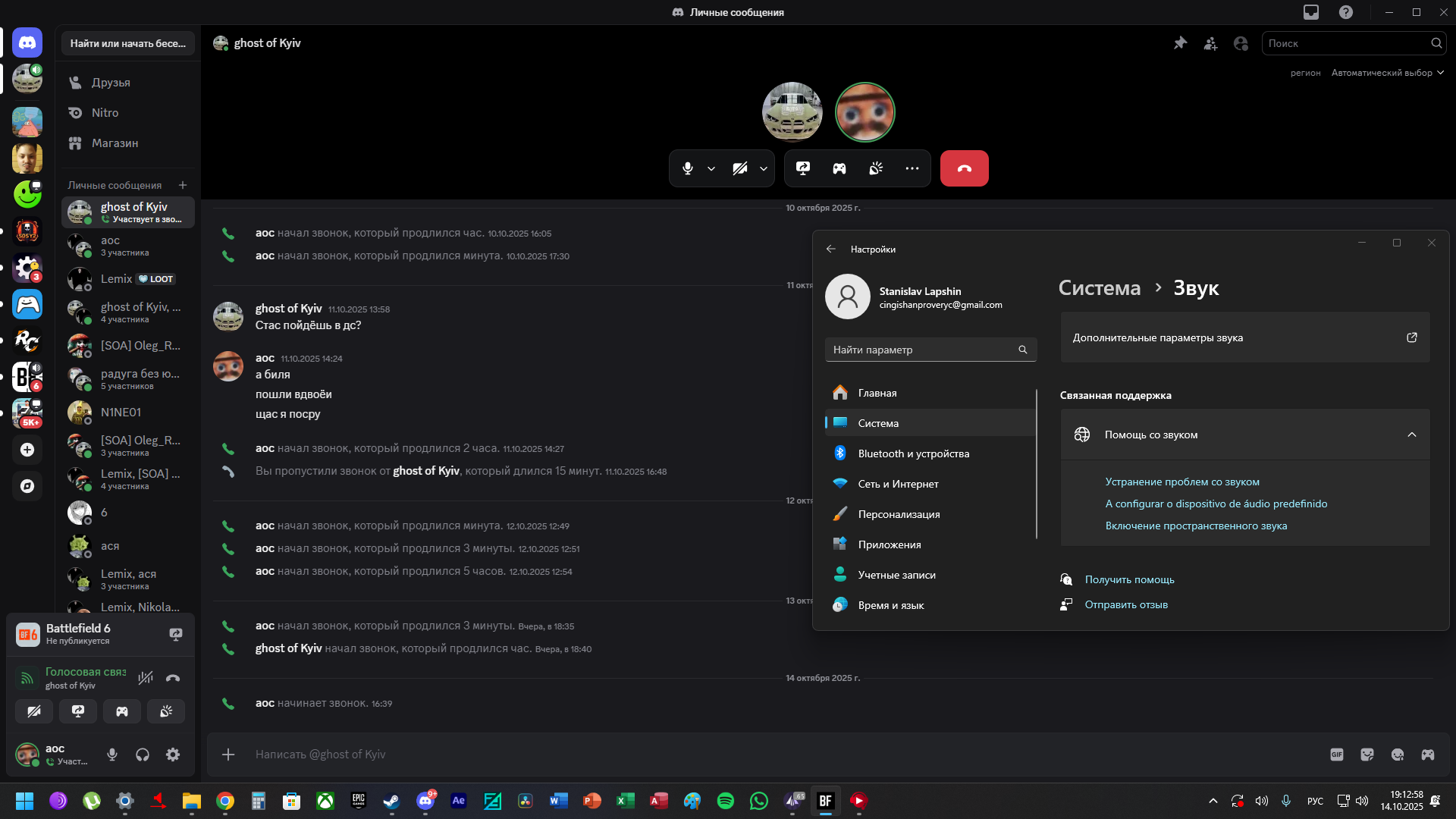Open microphone options dropdown arrow
This screenshot has height=819, width=1456.
point(711,168)
